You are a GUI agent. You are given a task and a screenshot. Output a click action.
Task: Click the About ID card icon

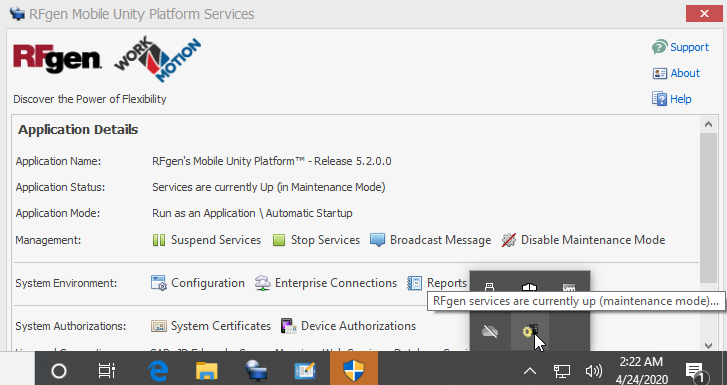[659, 73]
